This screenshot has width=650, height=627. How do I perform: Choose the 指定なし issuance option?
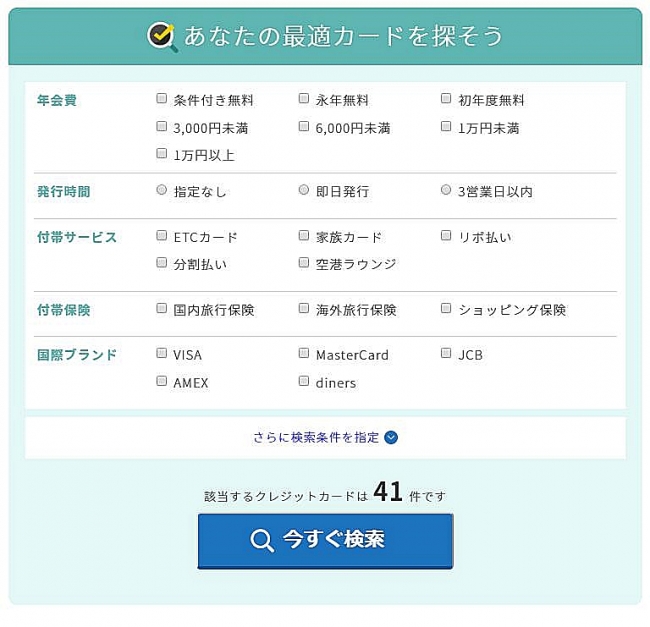[x=162, y=190]
